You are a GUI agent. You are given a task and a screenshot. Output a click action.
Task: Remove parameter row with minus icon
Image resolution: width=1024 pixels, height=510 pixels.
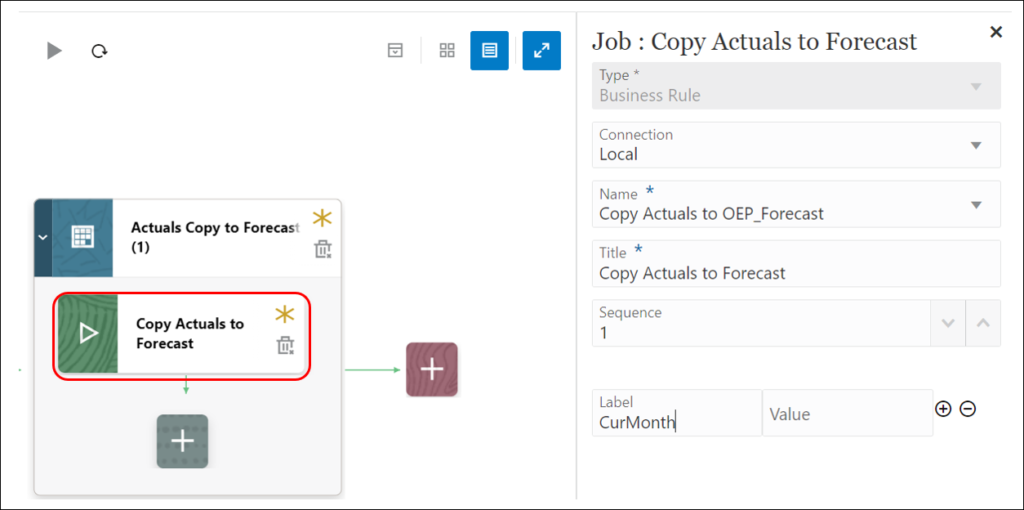coord(967,409)
